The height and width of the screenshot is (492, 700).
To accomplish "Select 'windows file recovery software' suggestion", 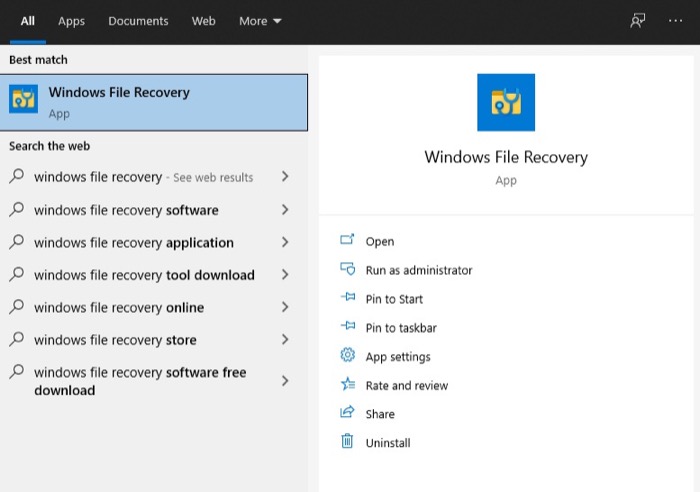I will (154, 210).
